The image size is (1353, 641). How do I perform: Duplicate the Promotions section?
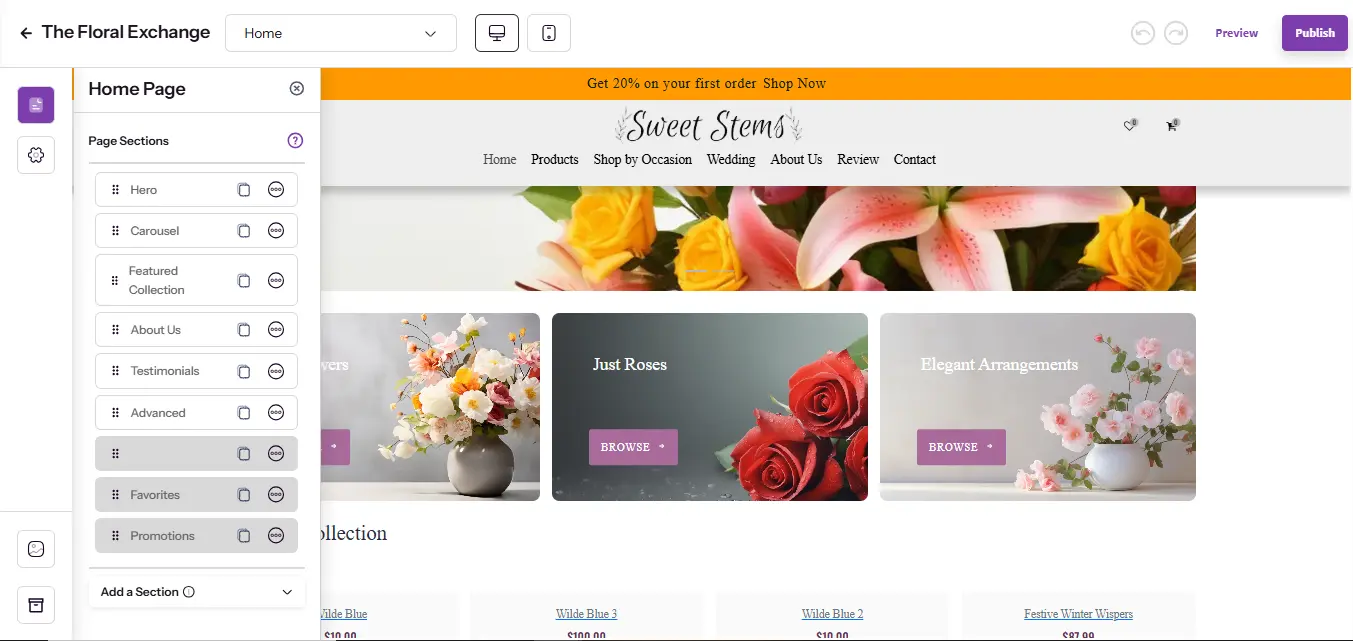pyautogui.click(x=243, y=536)
